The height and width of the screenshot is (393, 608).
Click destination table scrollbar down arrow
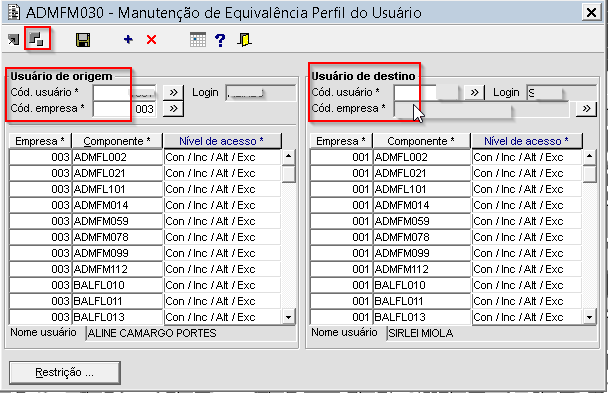tap(589, 317)
